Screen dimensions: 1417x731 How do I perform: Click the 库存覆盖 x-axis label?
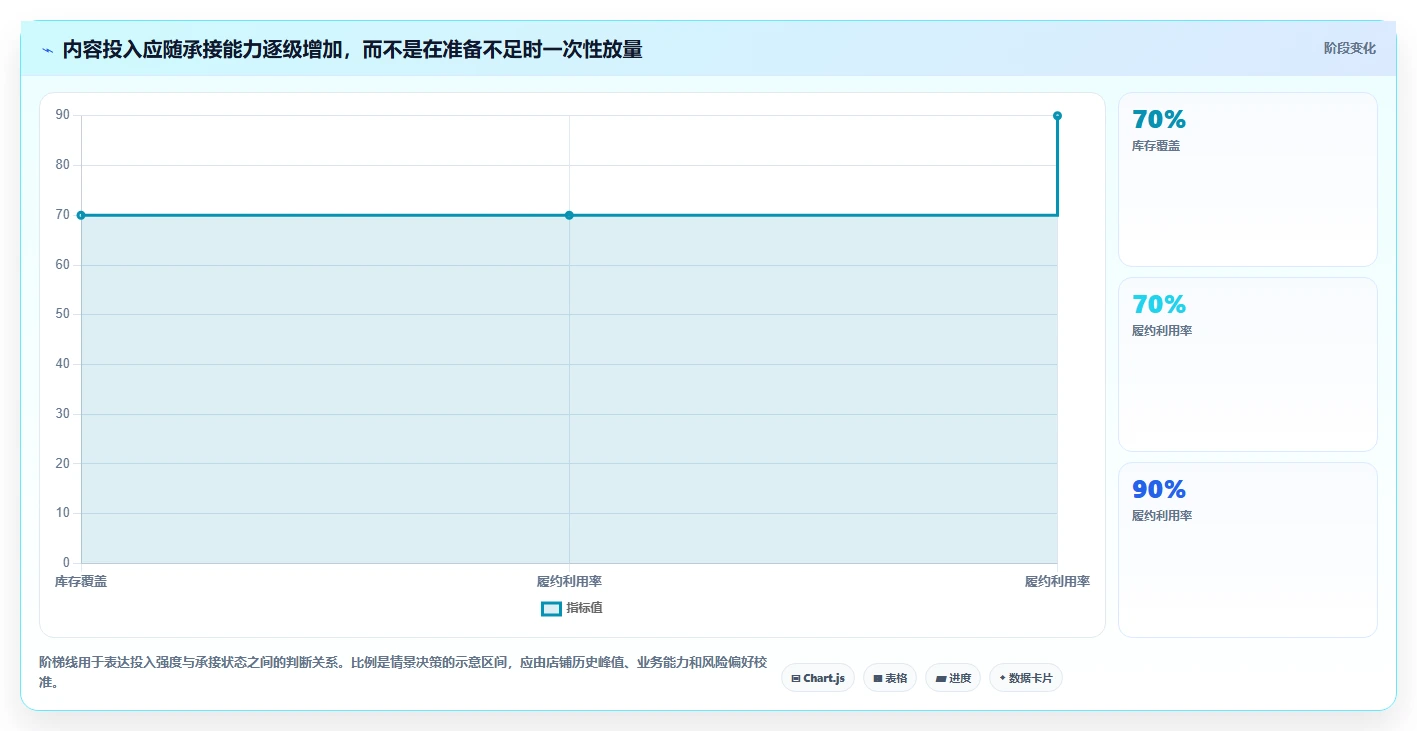pyautogui.click(x=81, y=581)
